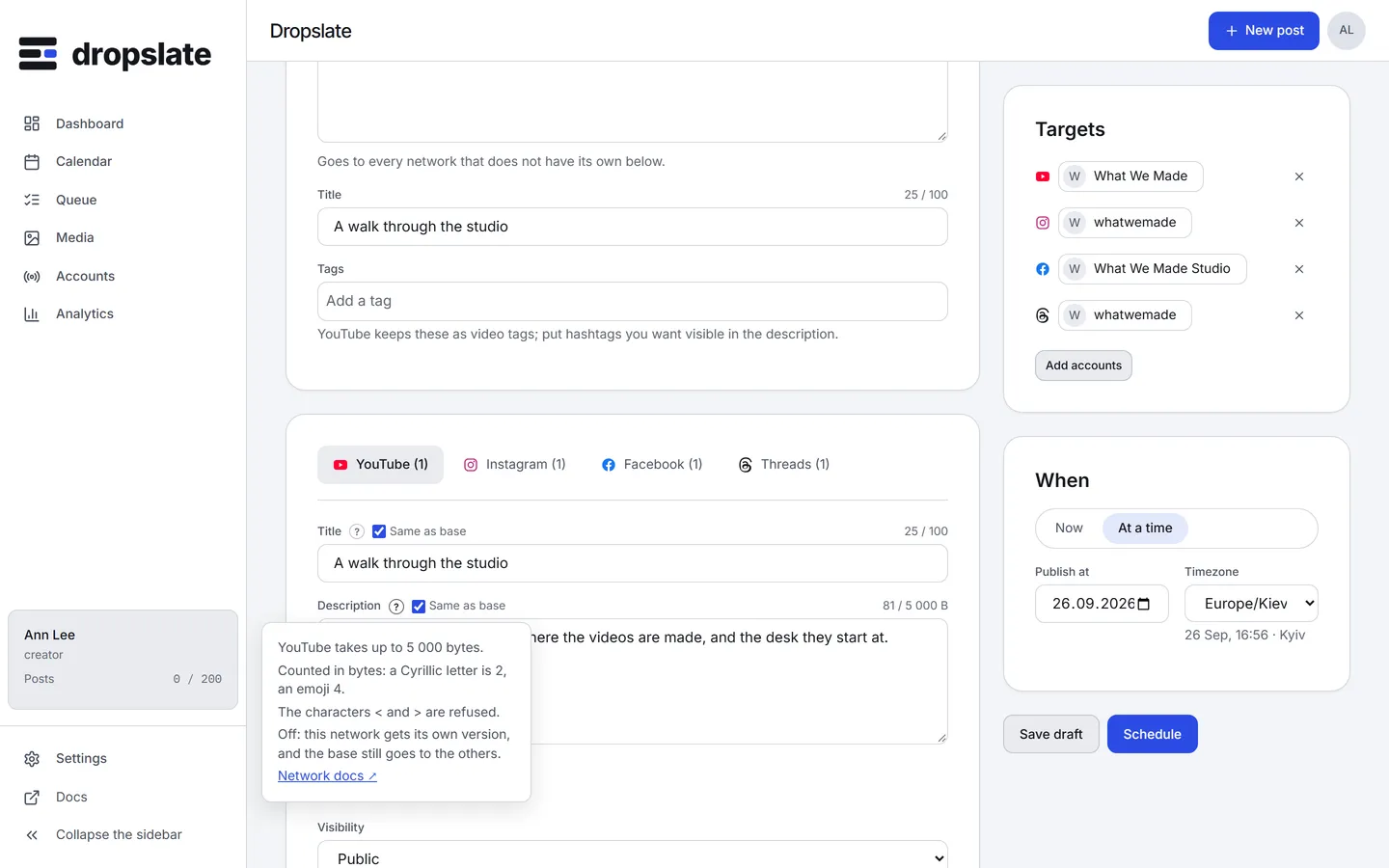
Task: Click the Threads icon in Targets
Action: coord(1043,315)
